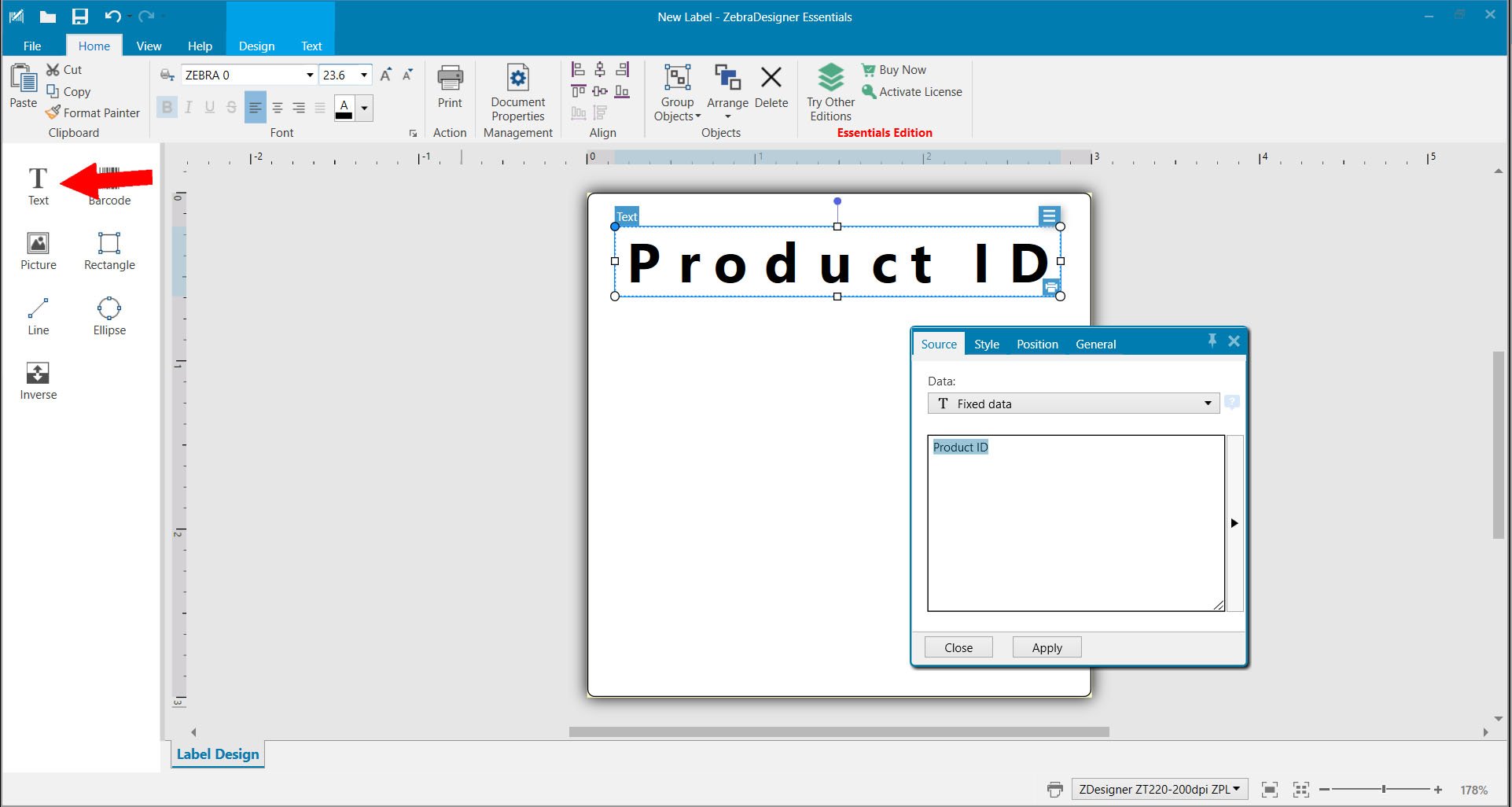Viewport: 1512px width, 807px height.
Task: Open the Fixed data source dropdown
Action: [x=1073, y=403]
